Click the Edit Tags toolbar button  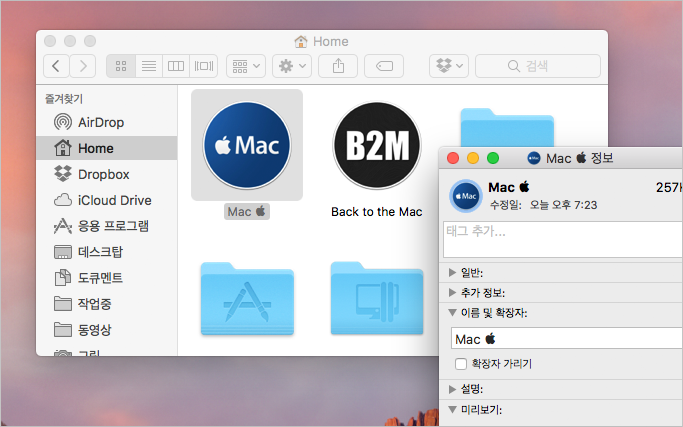click(x=384, y=66)
